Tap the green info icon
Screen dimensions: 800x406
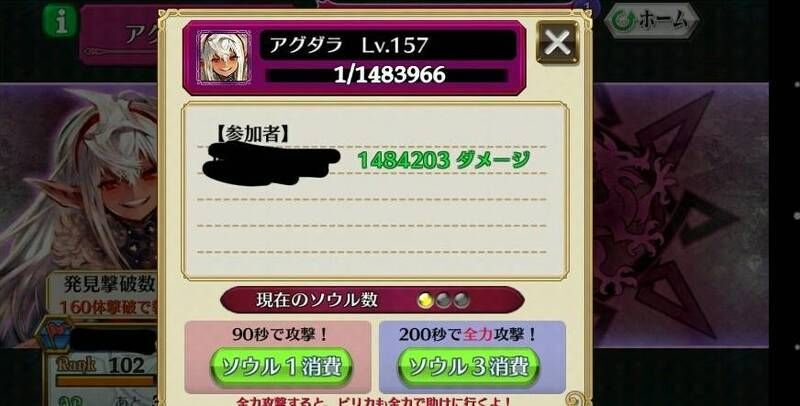[61, 21]
